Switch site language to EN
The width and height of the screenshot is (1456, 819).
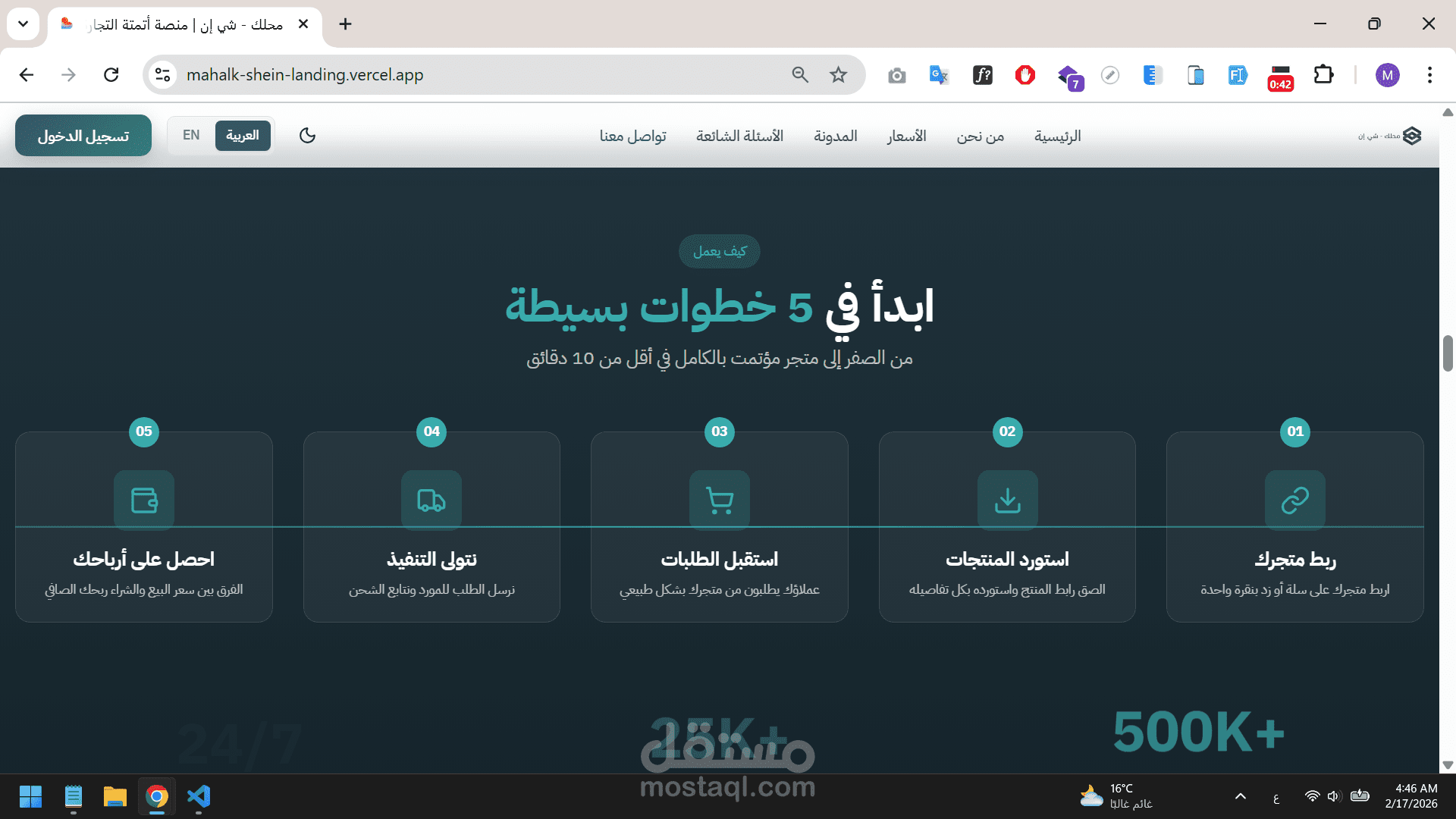tap(191, 136)
